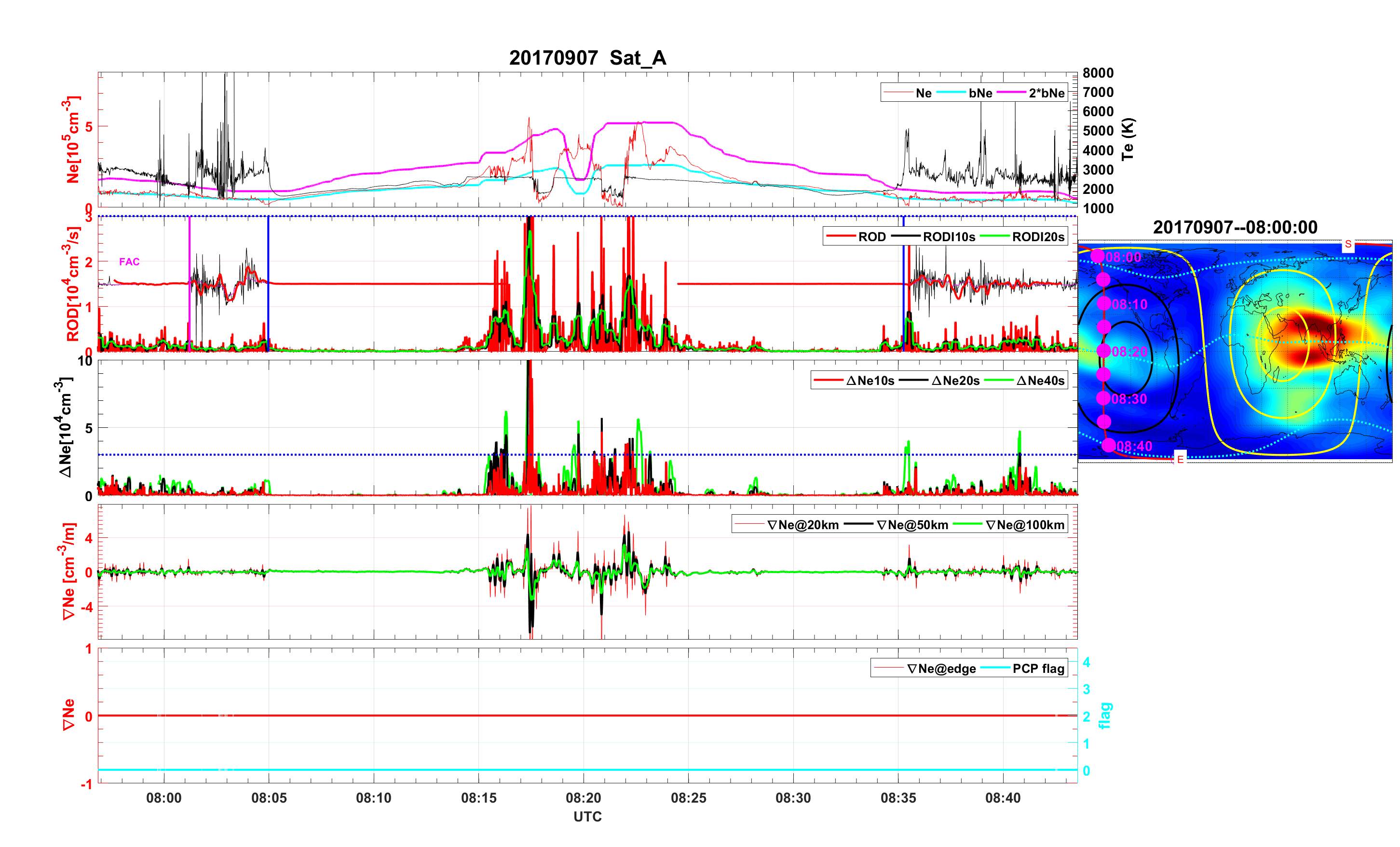Click the 20170907 Sat_A plot title
Viewport: 1400px width, 847px height.
[587, 57]
